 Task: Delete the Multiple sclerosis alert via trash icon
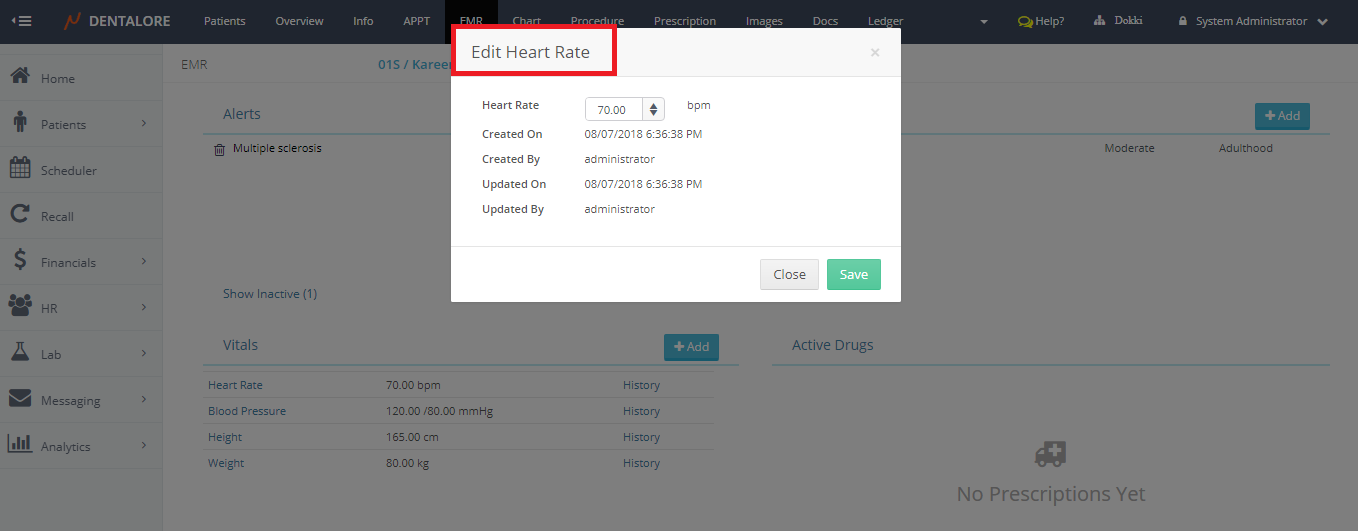(x=220, y=150)
